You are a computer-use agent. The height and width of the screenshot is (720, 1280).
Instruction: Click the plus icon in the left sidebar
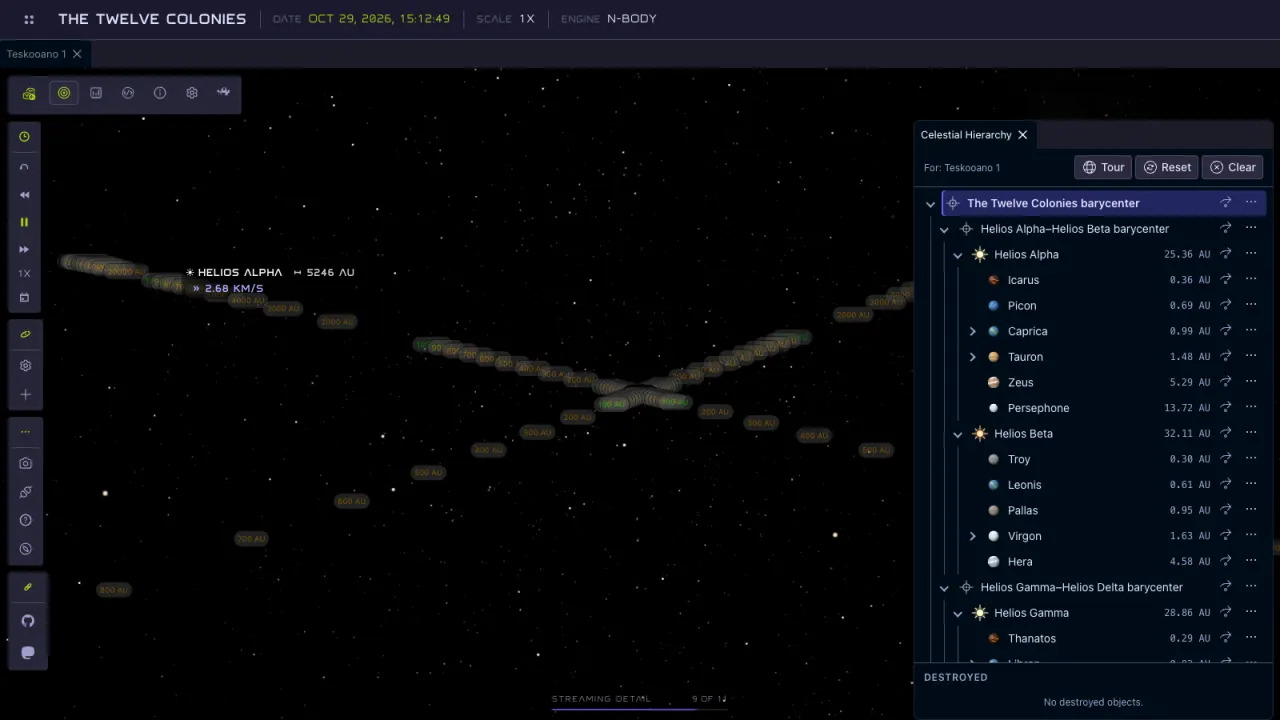[x=25, y=394]
